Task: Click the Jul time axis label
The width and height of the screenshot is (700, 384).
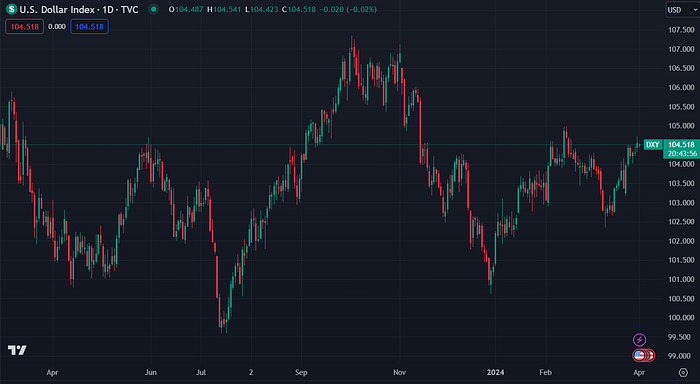Action: [x=200, y=372]
